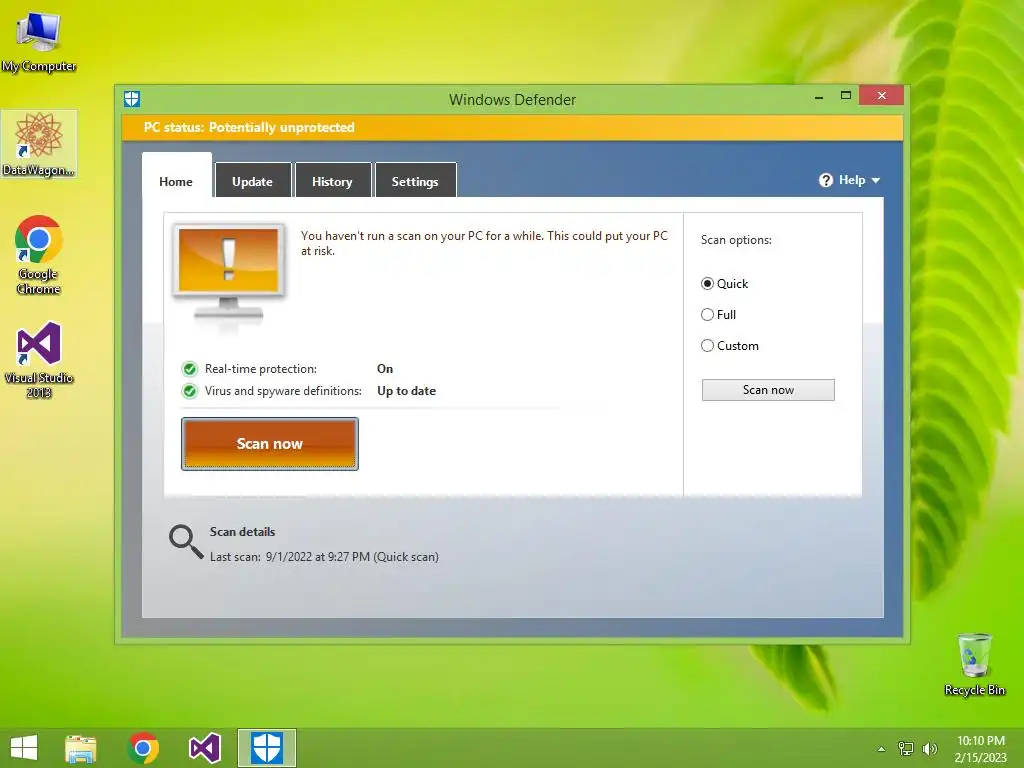Screen dimensions: 1024x768
Task: Select the Full scan option
Action: point(707,315)
